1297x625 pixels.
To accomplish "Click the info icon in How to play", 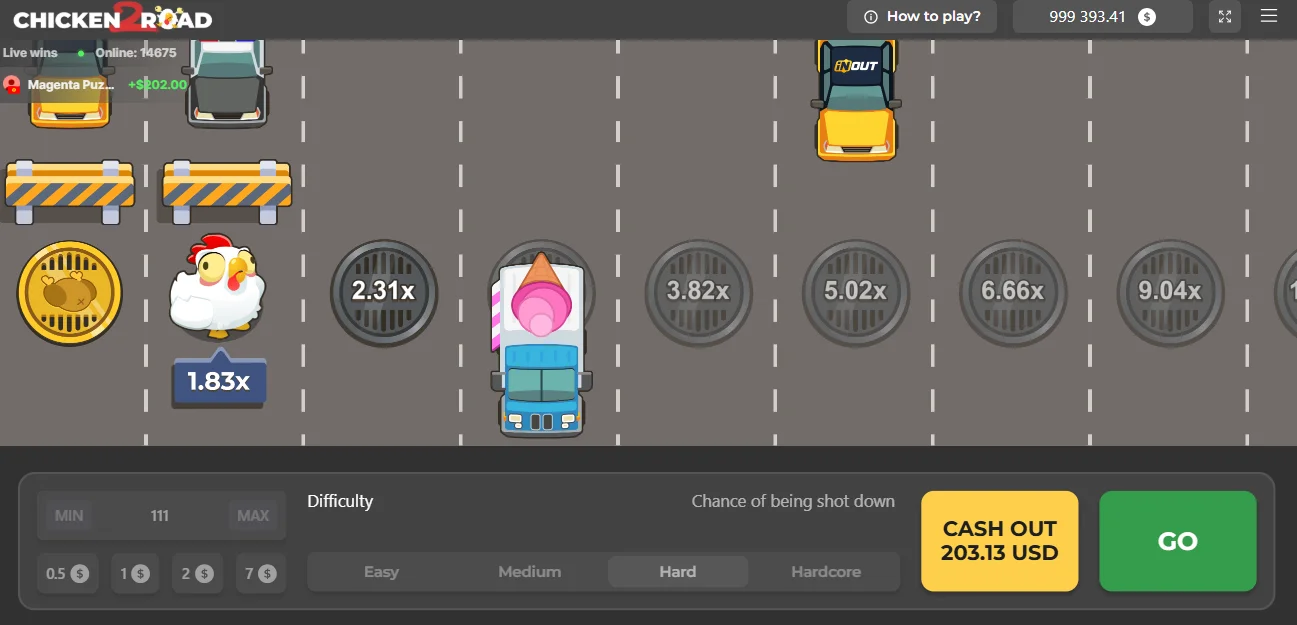I will (x=870, y=17).
